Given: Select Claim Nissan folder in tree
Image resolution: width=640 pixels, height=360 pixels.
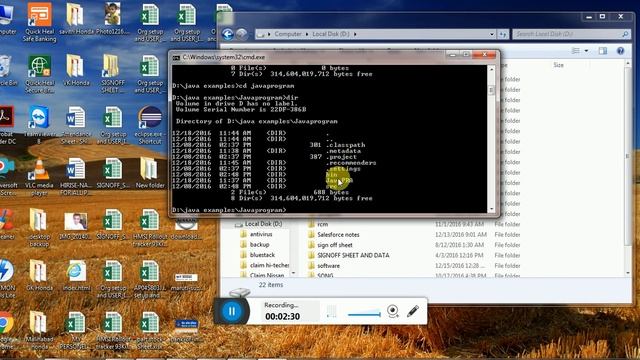Looking at the screenshot, I should (267, 275).
